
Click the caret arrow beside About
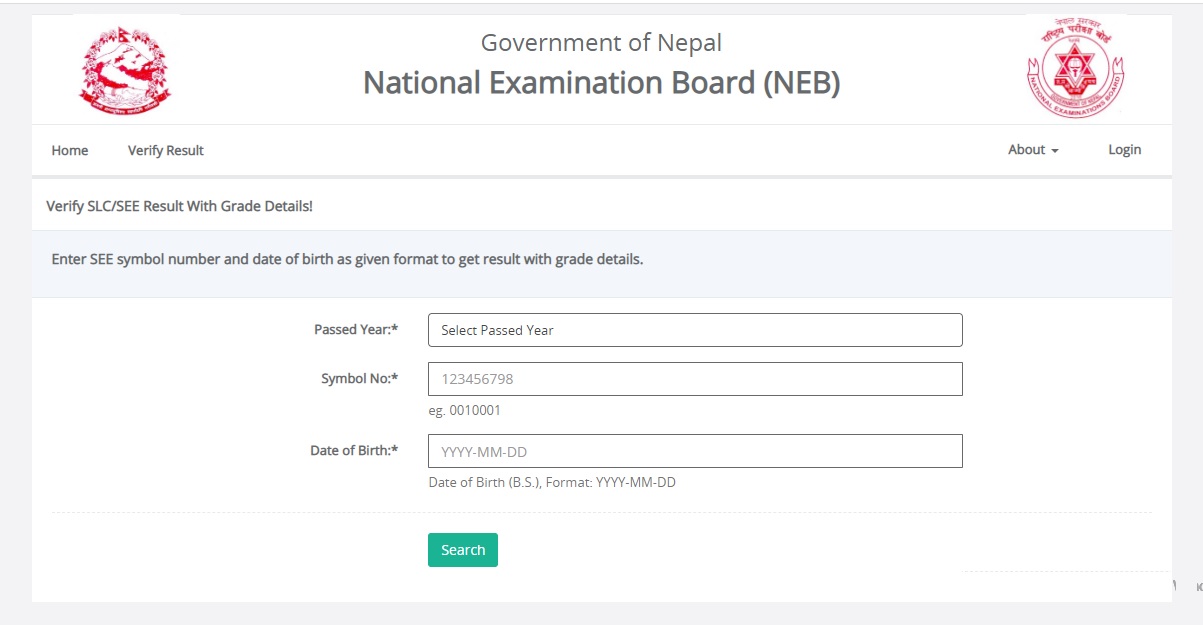[x=1055, y=151]
